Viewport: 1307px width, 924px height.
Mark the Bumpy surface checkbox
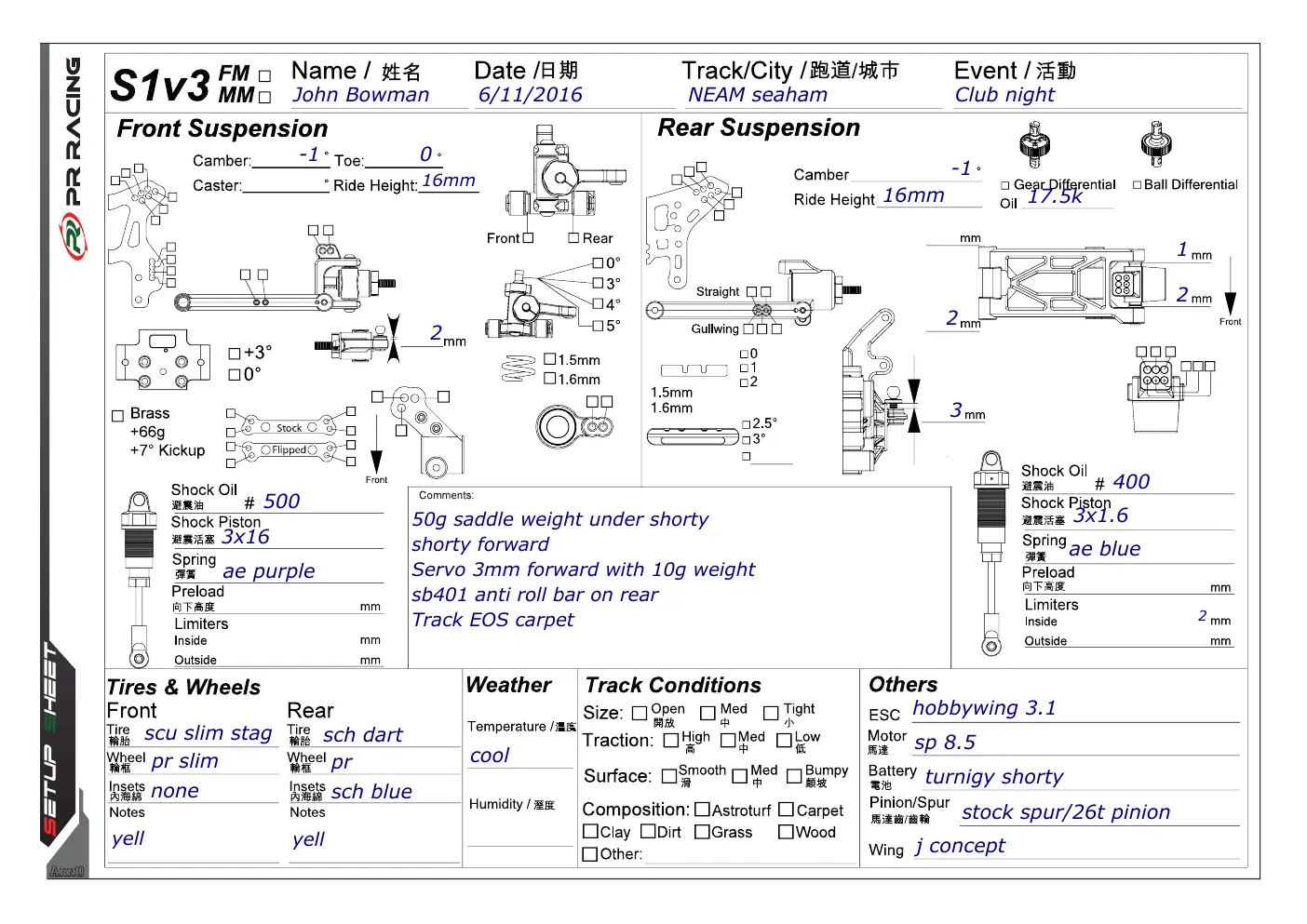click(795, 776)
